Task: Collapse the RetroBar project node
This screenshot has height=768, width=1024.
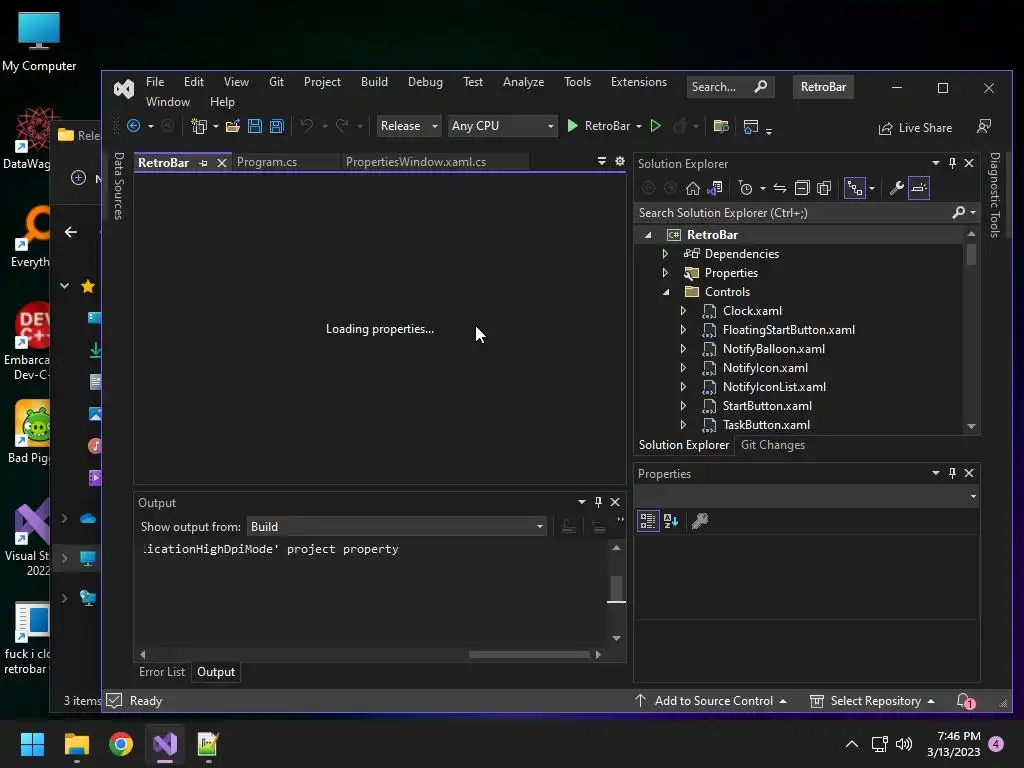Action: click(x=648, y=235)
